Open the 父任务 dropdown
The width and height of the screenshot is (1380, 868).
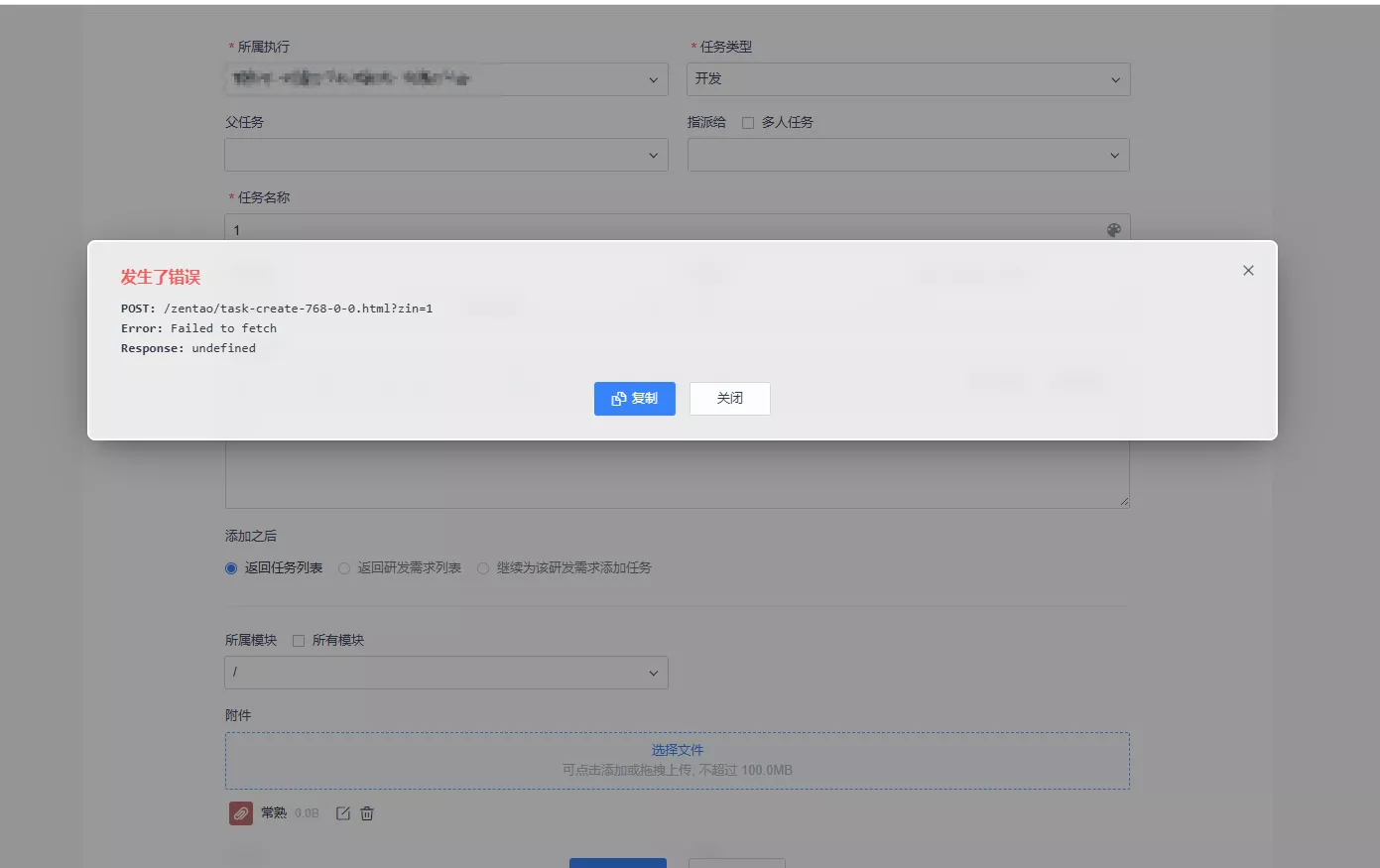[446, 155]
